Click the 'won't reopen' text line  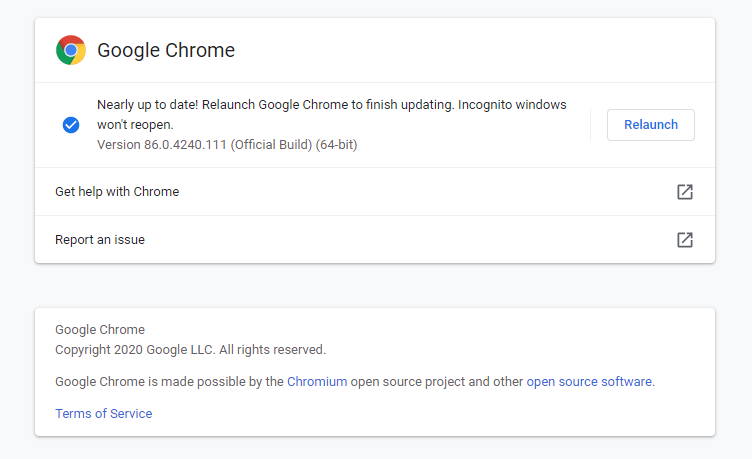(135, 125)
